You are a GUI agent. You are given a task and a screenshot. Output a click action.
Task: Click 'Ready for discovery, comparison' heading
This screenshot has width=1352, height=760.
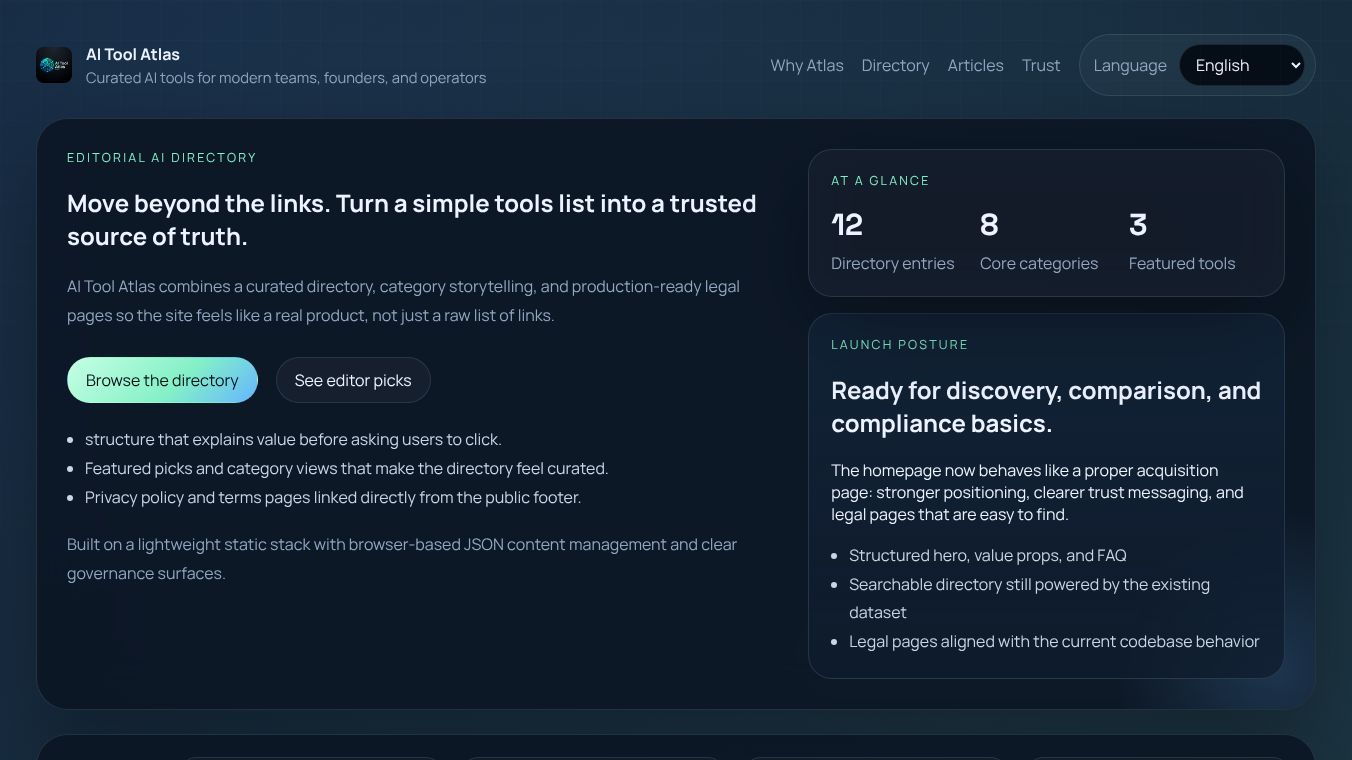tap(1046, 407)
